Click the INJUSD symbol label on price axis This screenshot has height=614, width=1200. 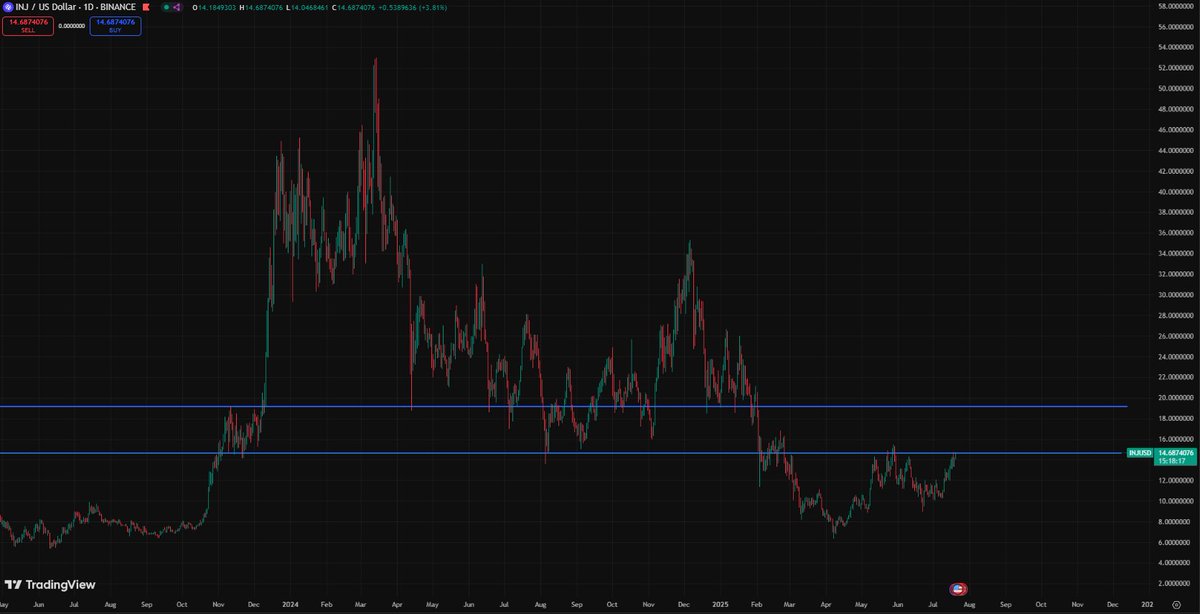[1139, 453]
